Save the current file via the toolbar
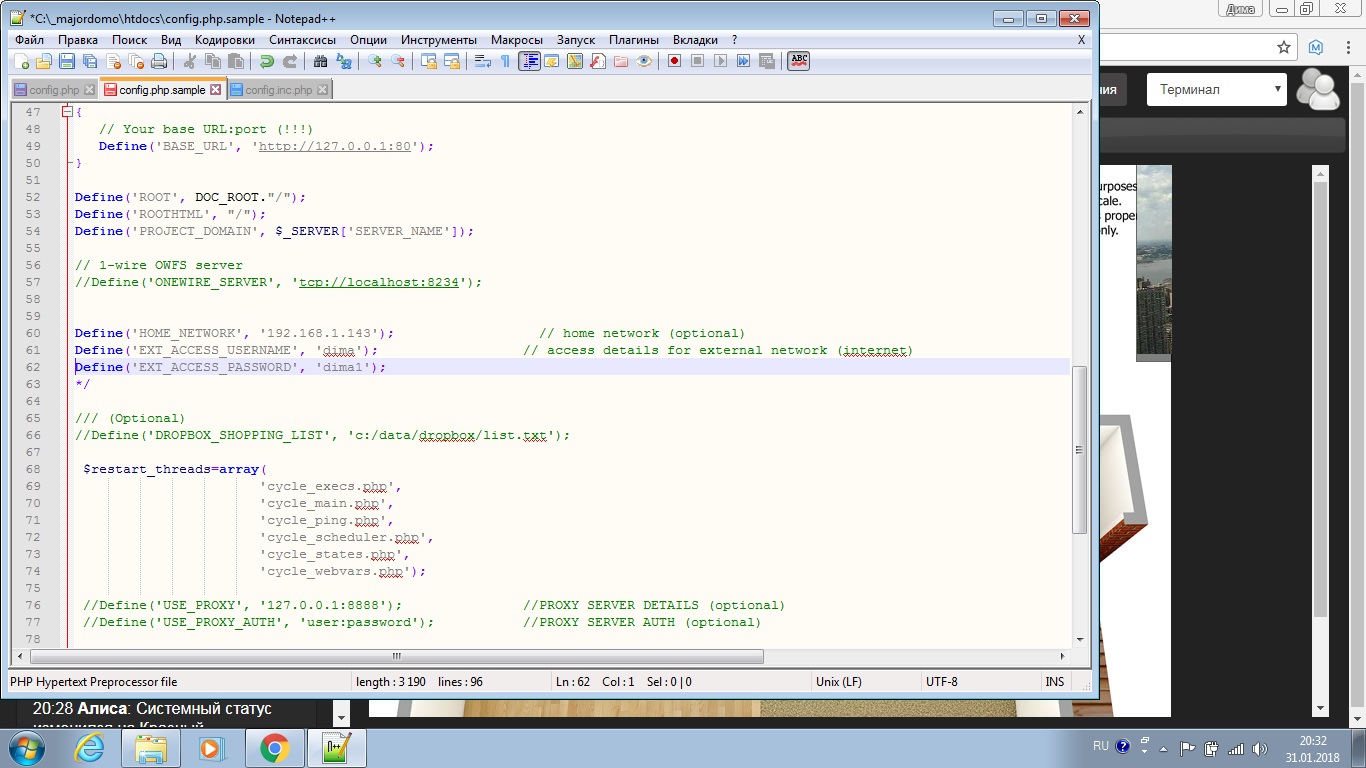 (x=67, y=61)
